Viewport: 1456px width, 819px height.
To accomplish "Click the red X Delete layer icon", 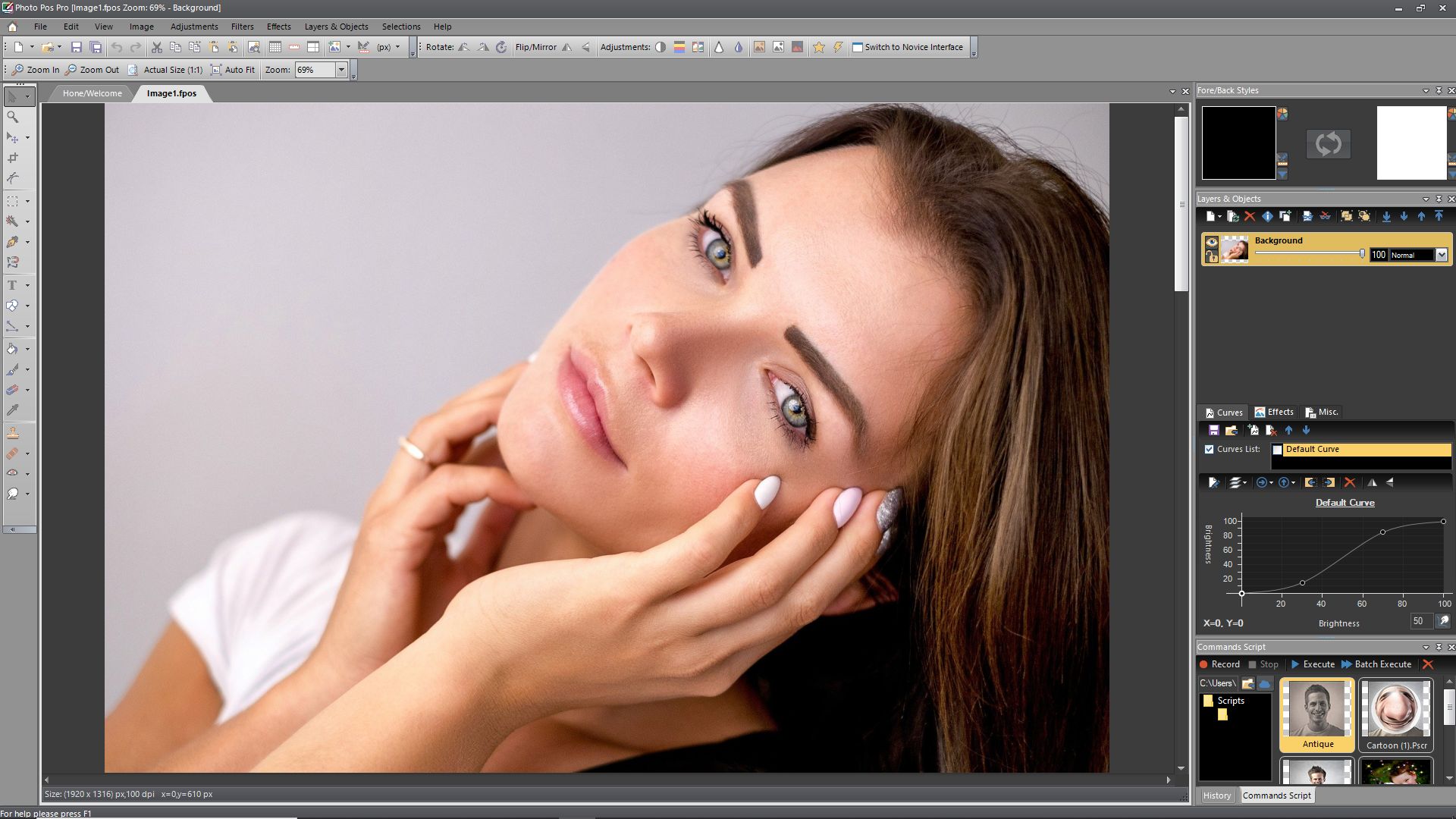I will click(x=1250, y=216).
